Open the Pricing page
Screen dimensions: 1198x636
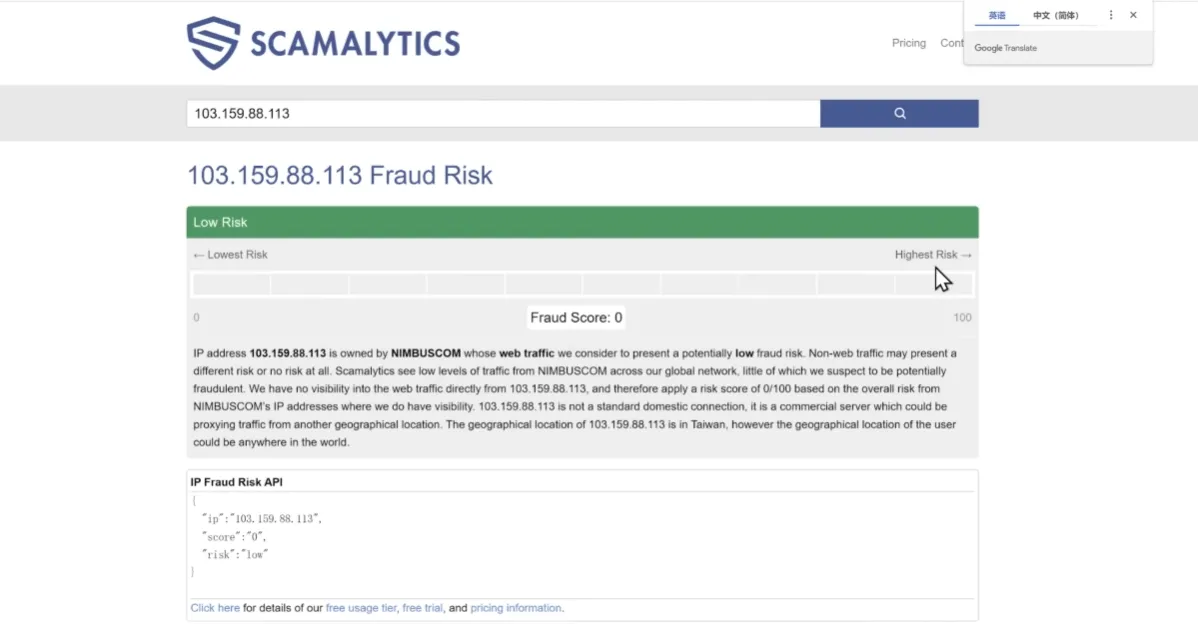click(909, 43)
